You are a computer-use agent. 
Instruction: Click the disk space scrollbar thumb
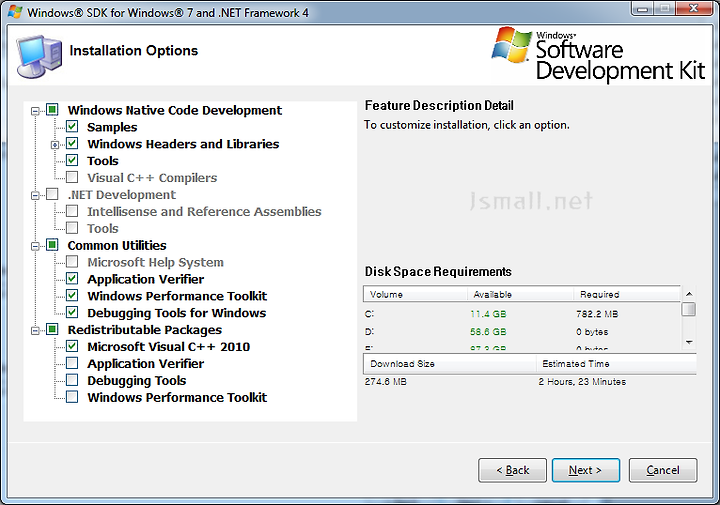pyautogui.click(x=689, y=309)
